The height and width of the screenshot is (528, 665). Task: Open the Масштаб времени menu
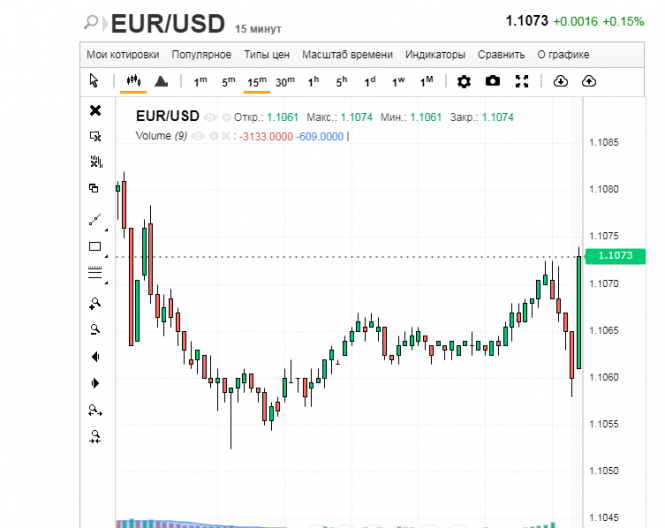tap(347, 55)
